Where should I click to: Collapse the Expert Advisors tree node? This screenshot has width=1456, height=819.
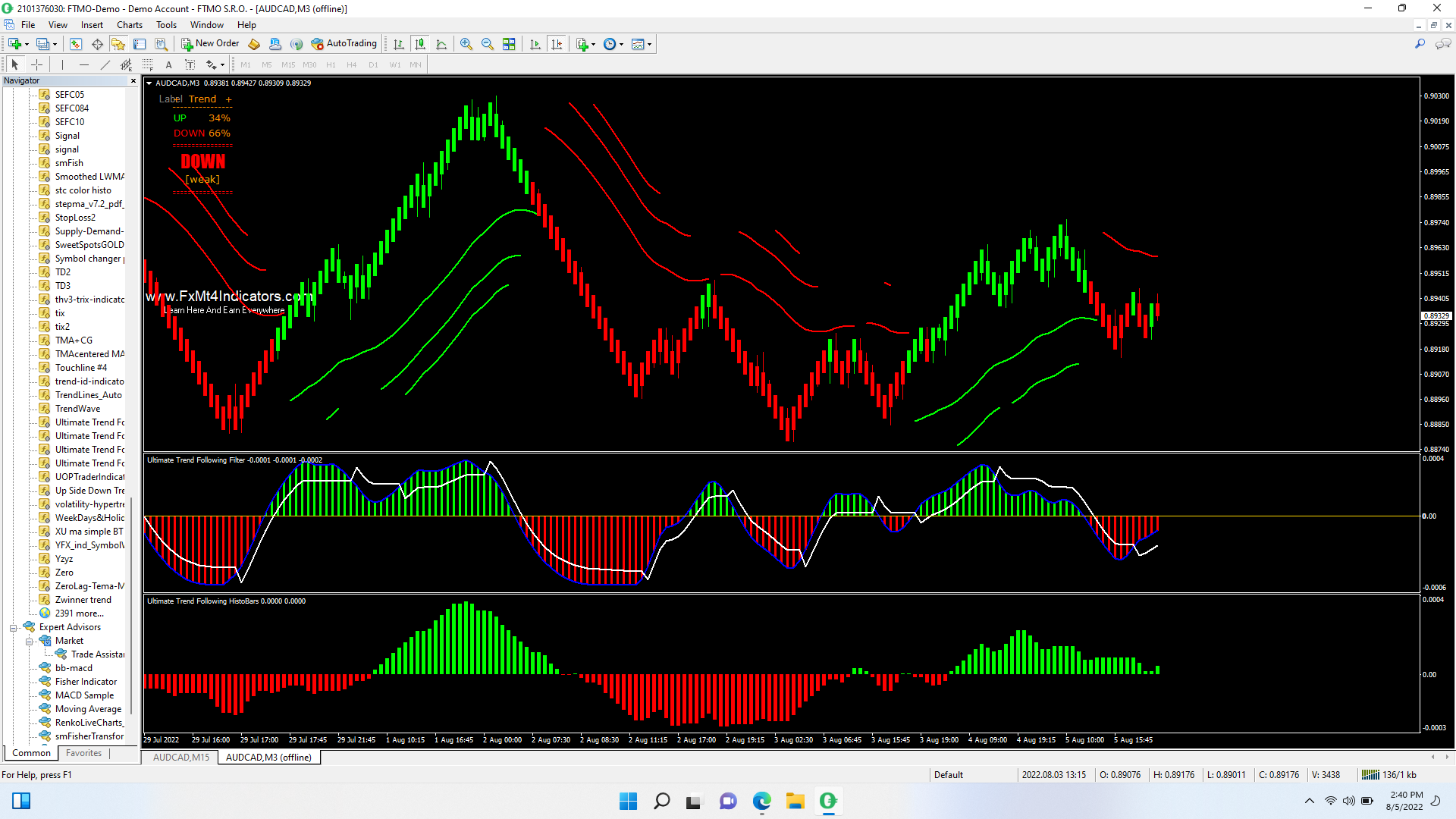13,628
